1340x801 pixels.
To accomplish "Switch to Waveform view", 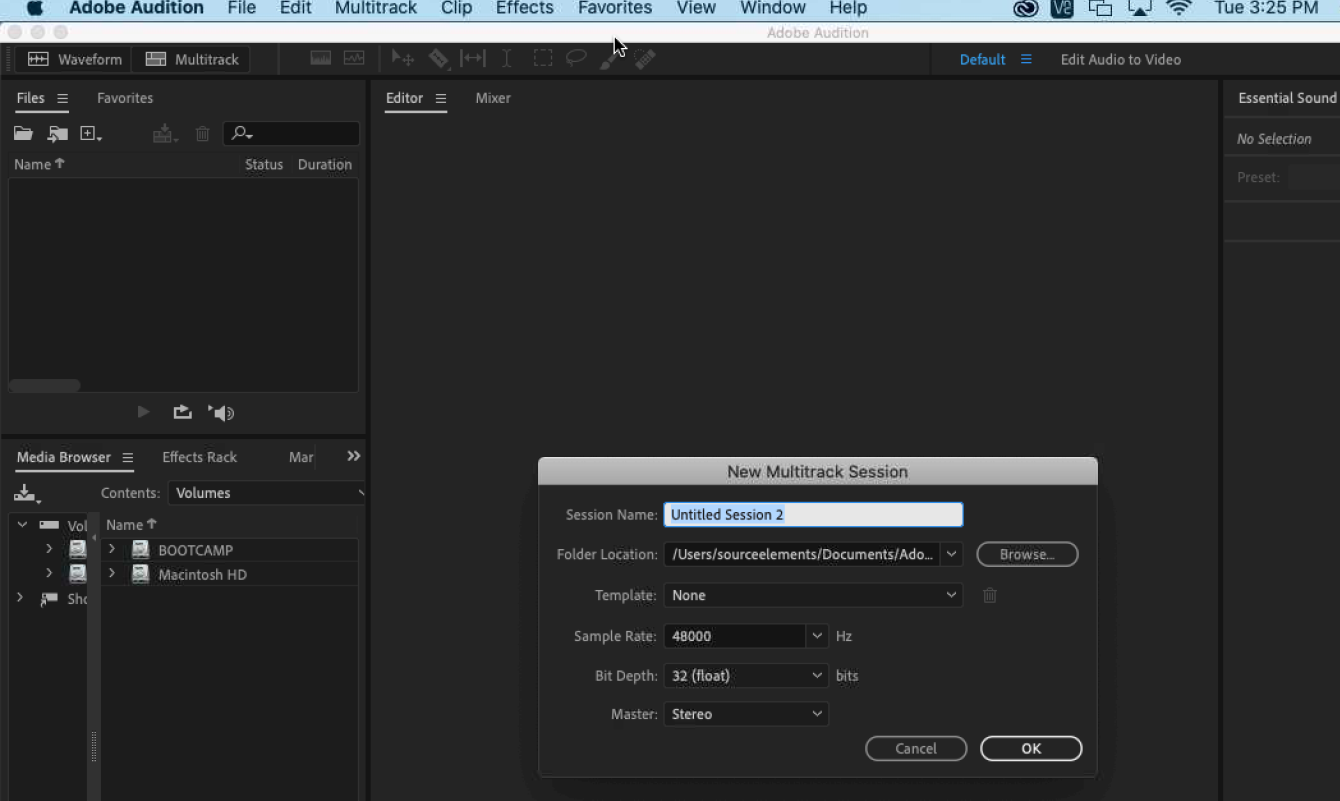I will (x=75, y=60).
